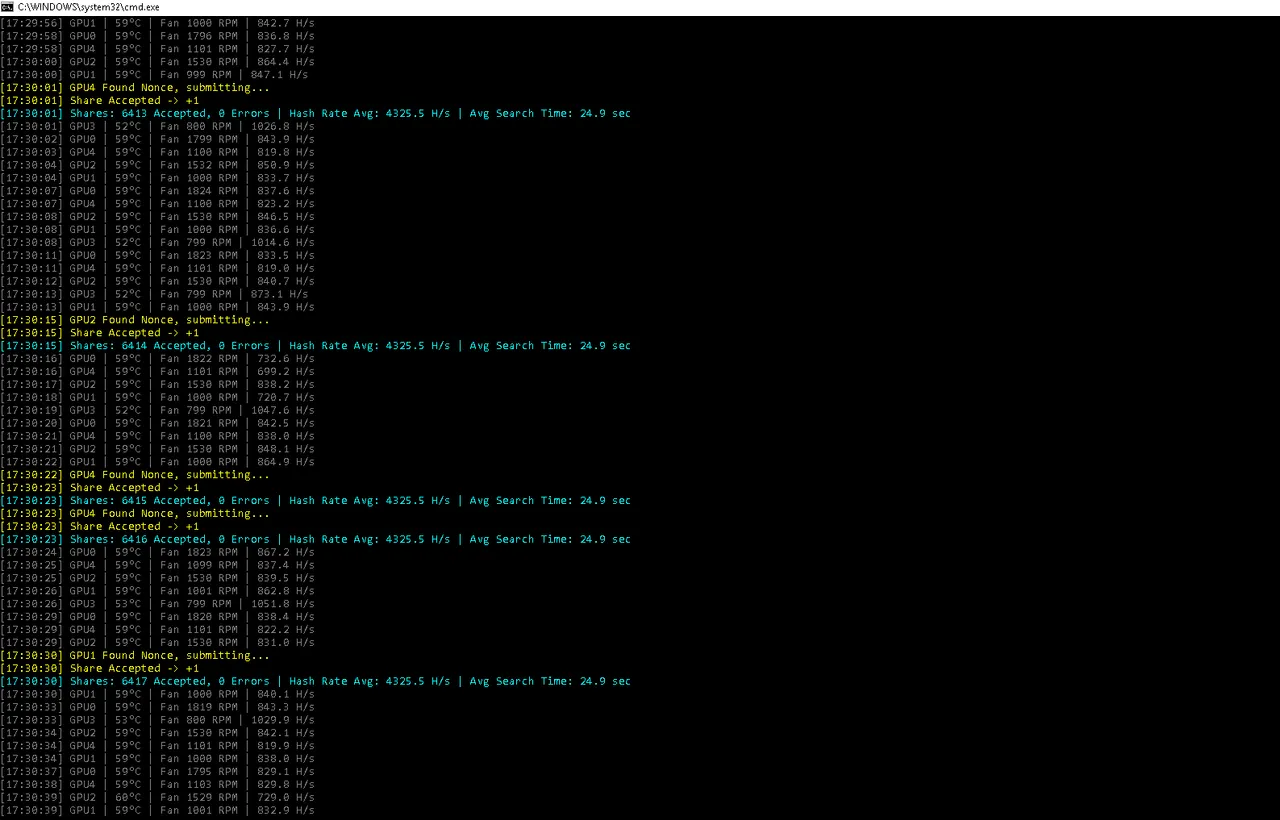Select the GPU2 line reading 850.9 H/s

coord(157,165)
